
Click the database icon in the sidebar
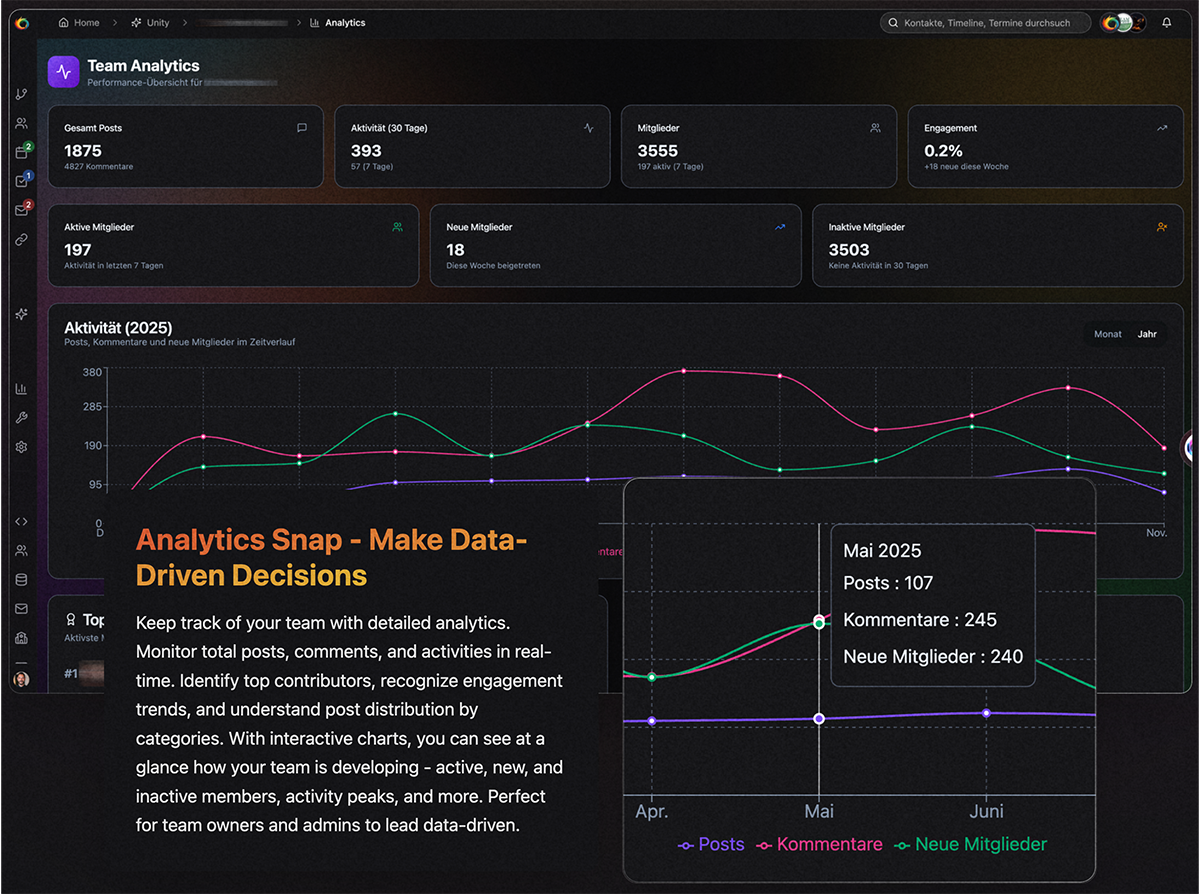[x=21, y=579]
